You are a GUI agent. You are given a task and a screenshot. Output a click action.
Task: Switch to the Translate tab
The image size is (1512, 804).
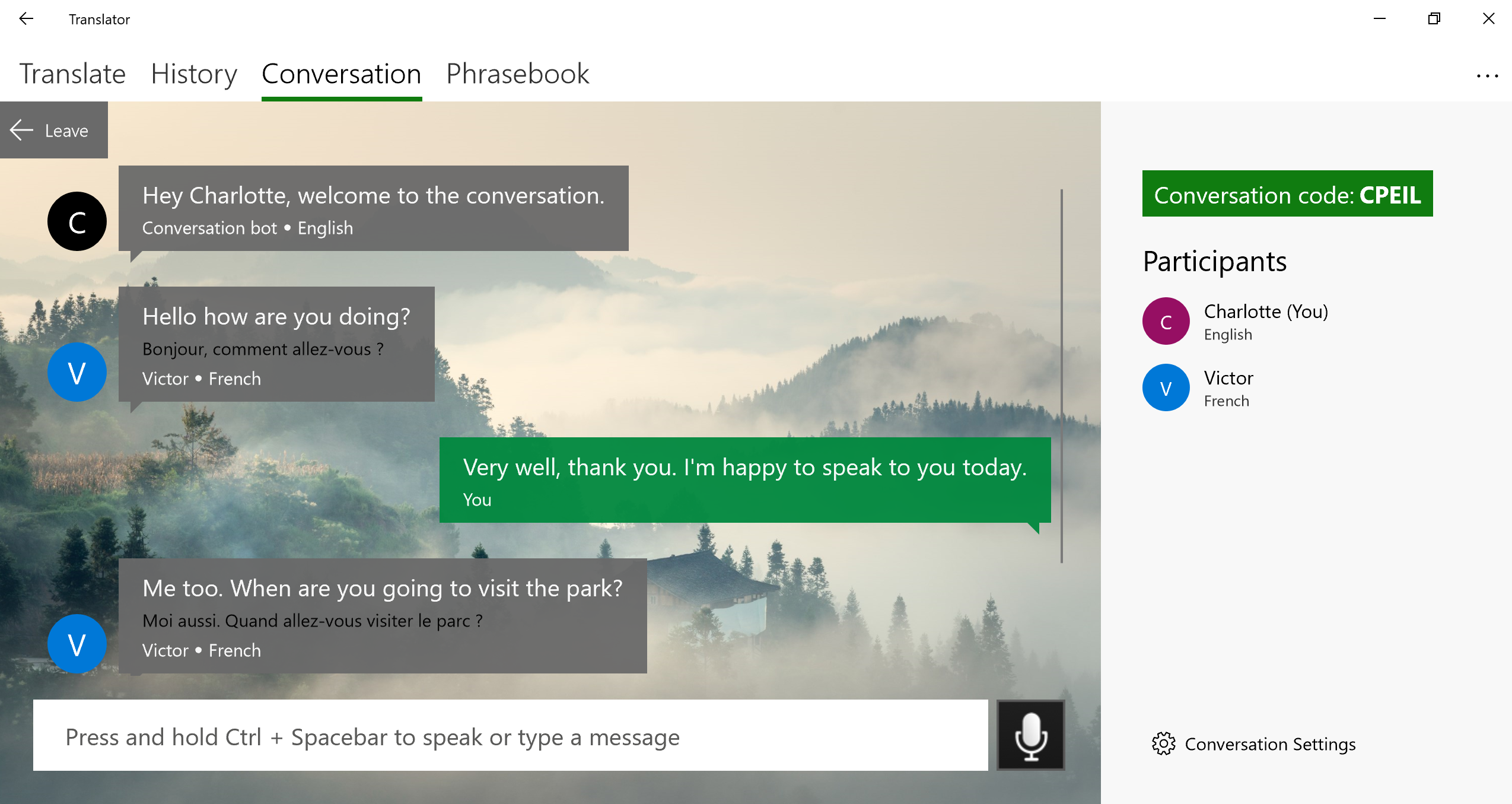point(72,73)
